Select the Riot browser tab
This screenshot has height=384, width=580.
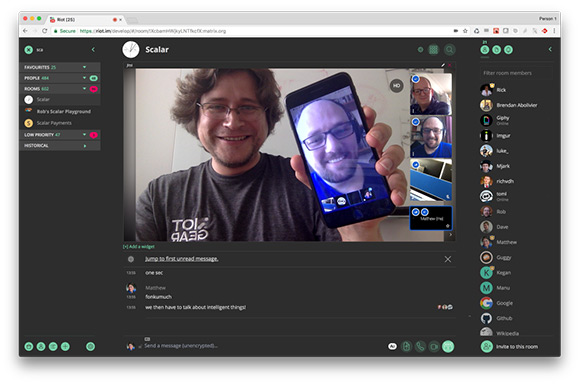point(85,19)
